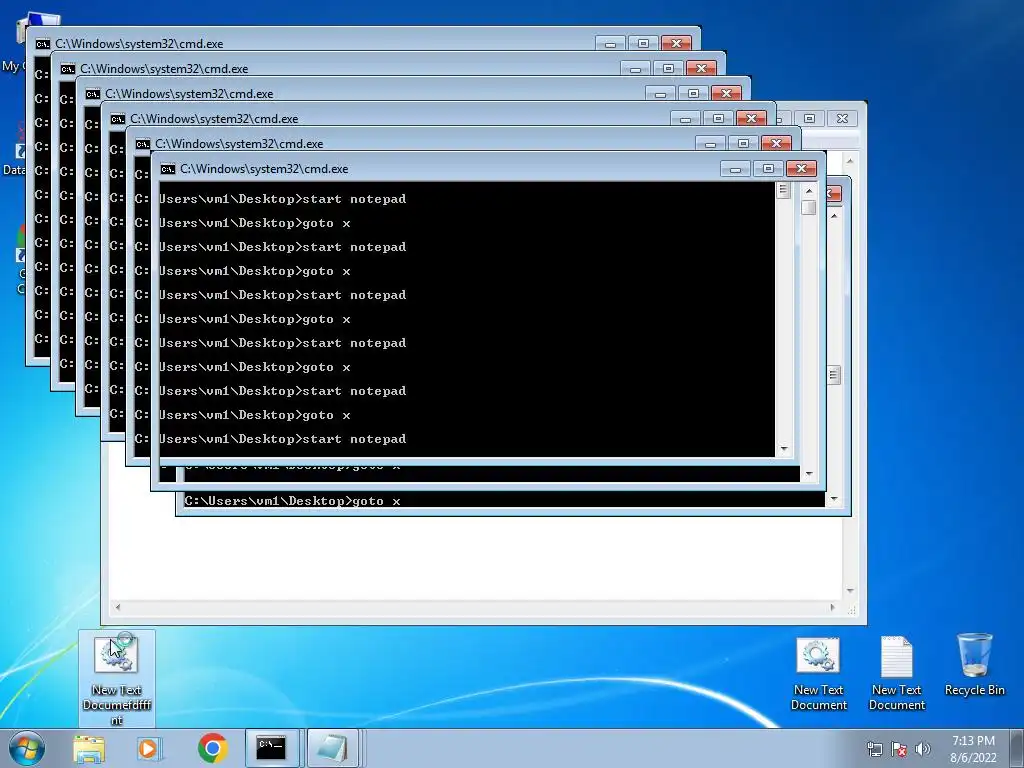Click Notepad's vertical scroll-down arrow
The image size is (1024, 768).
pyautogui.click(x=850, y=590)
